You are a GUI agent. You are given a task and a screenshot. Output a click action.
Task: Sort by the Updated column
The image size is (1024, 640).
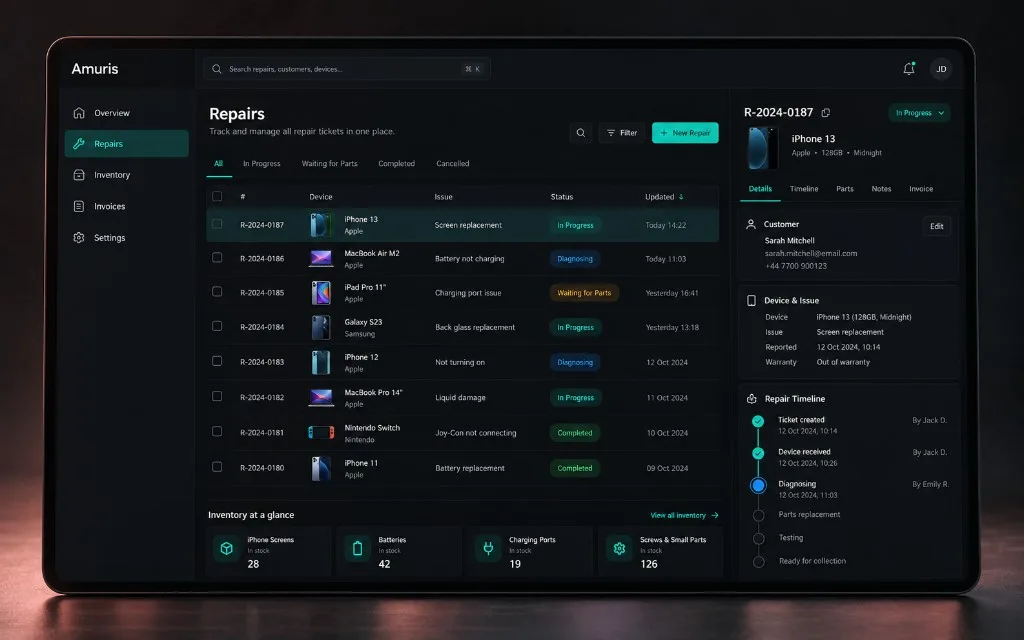click(664, 197)
